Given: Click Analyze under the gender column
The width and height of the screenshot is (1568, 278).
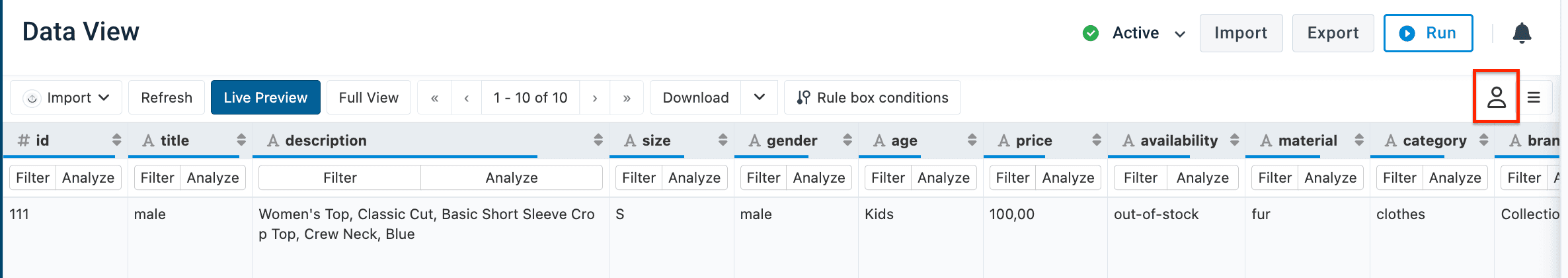Looking at the screenshot, I should coord(819,178).
